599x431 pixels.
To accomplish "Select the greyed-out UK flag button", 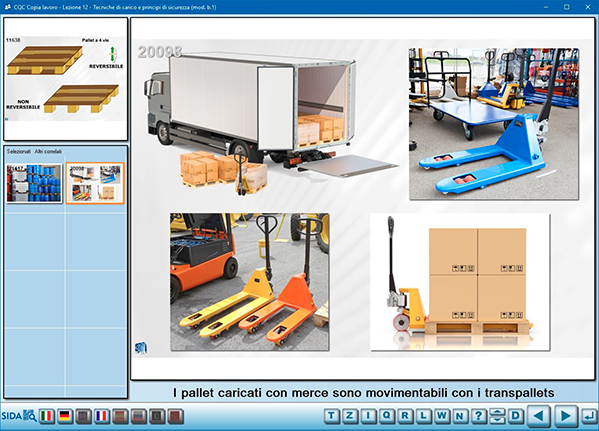I will click(x=84, y=416).
